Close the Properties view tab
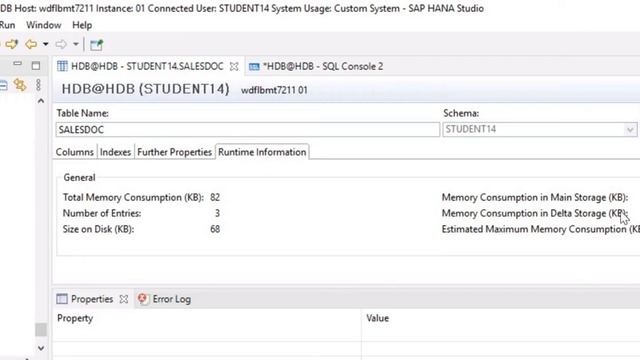The width and height of the screenshot is (640, 360). [124, 299]
